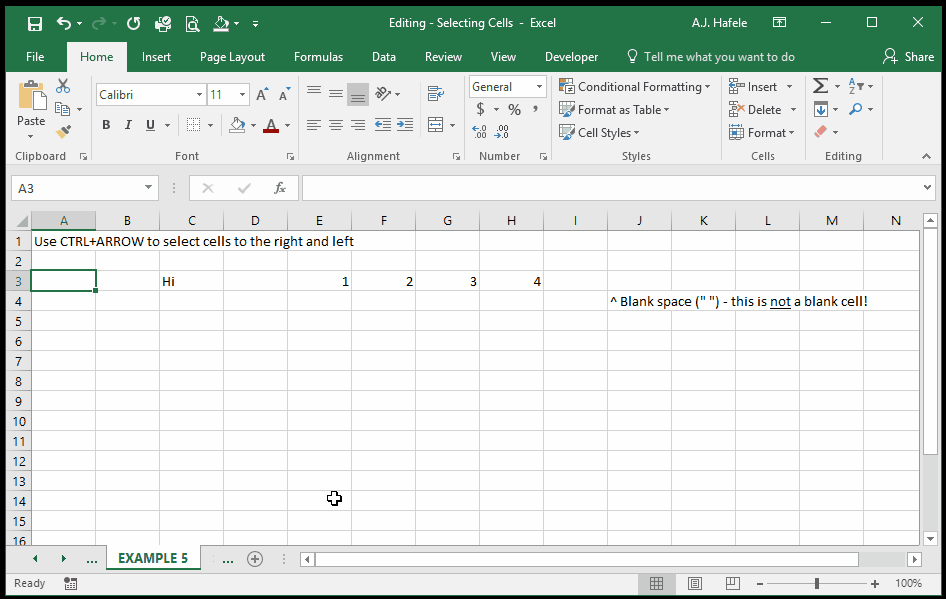Switch to the Data tab
The height and width of the screenshot is (599, 946).
[x=384, y=57]
